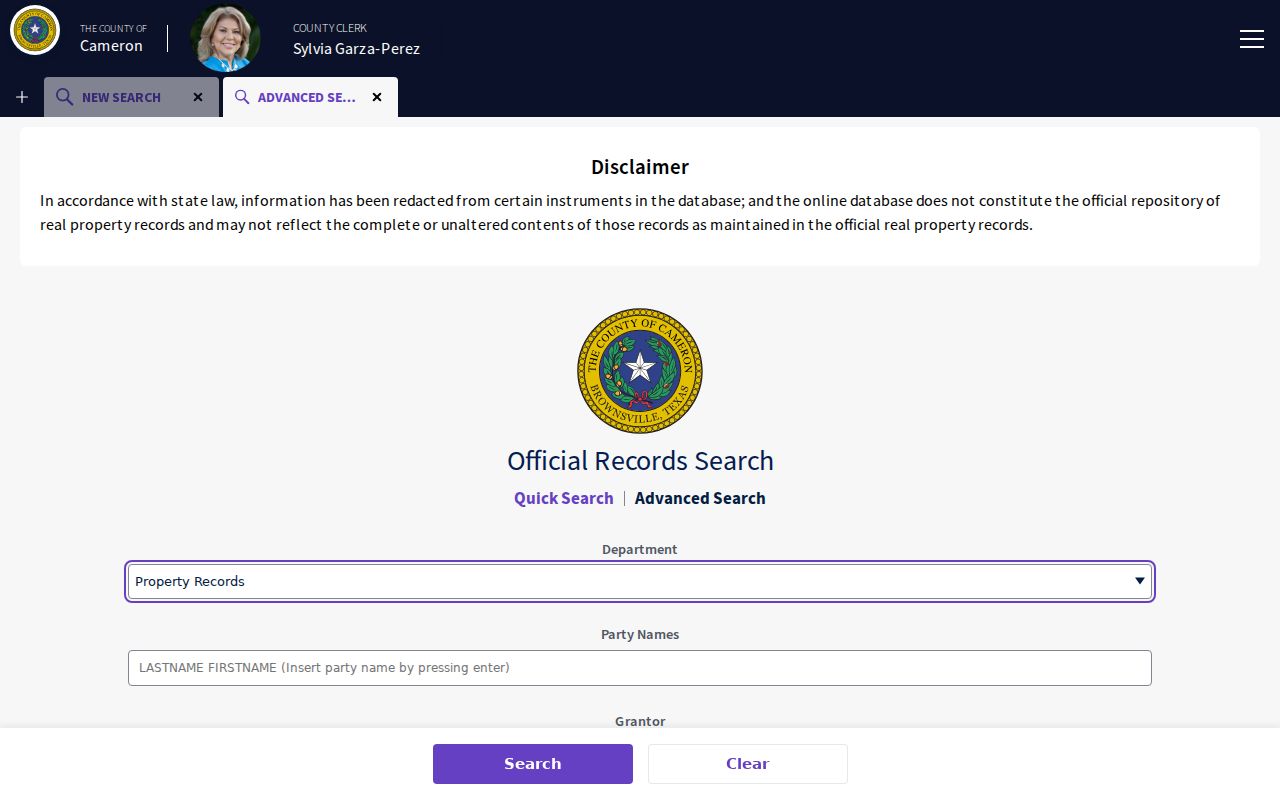Click the large Cameron County seal emblem
This screenshot has height=800, width=1280.
click(640, 370)
